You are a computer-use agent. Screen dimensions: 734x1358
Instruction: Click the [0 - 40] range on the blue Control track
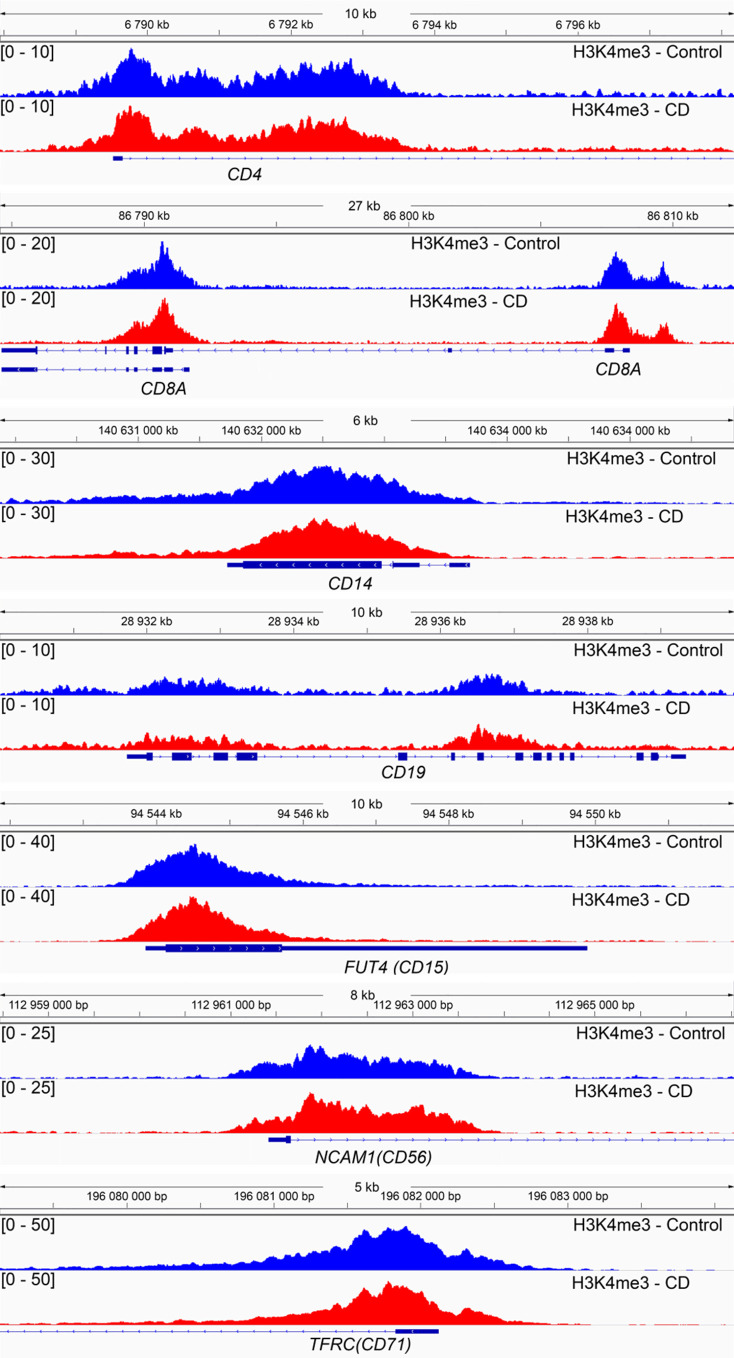(28, 842)
